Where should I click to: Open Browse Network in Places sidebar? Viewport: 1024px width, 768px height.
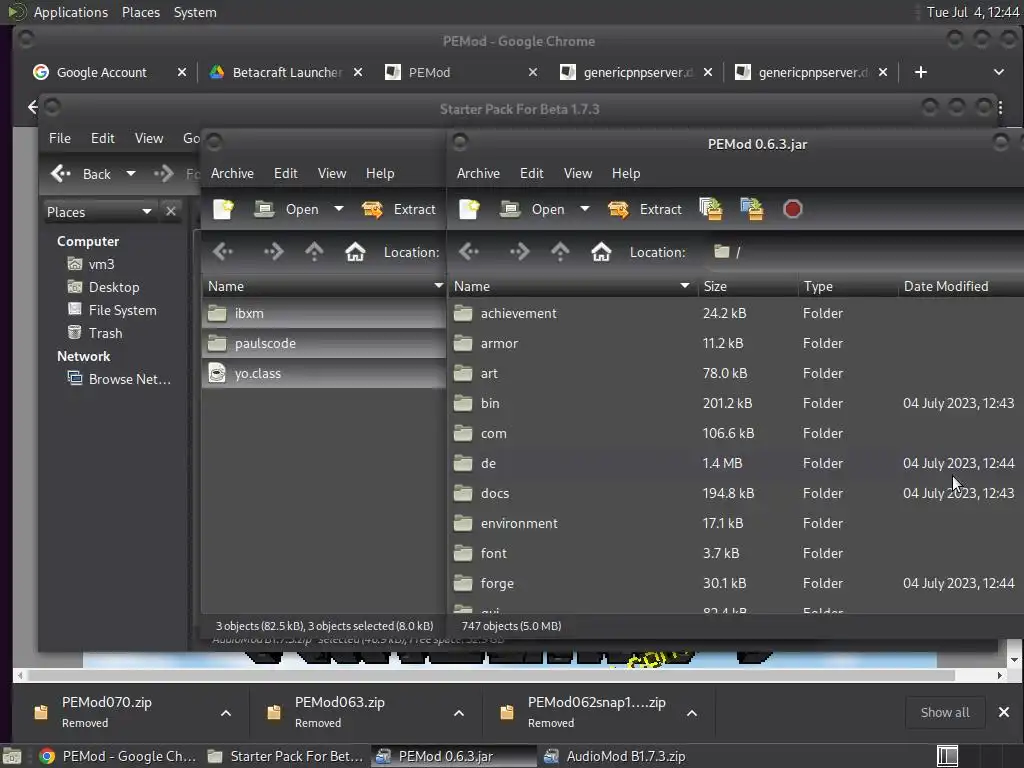coord(119,379)
